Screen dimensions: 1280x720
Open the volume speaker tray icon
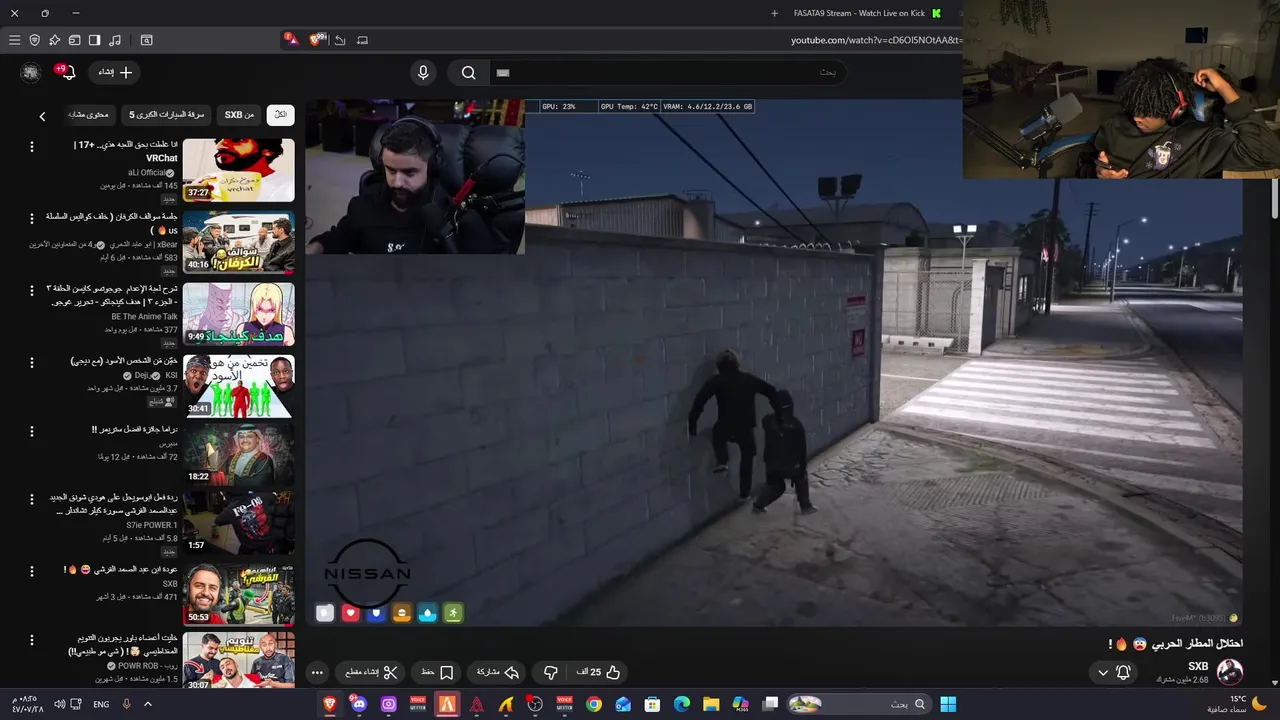coord(59,704)
